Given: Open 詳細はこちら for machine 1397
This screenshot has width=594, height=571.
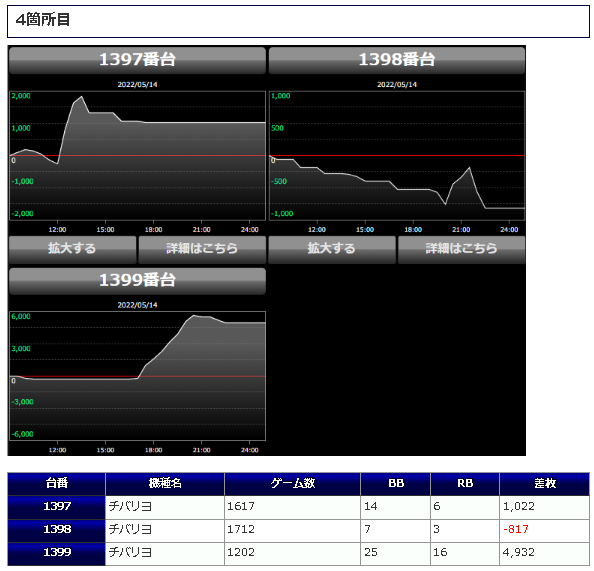Looking at the screenshot, I should [x=202, y=249].
